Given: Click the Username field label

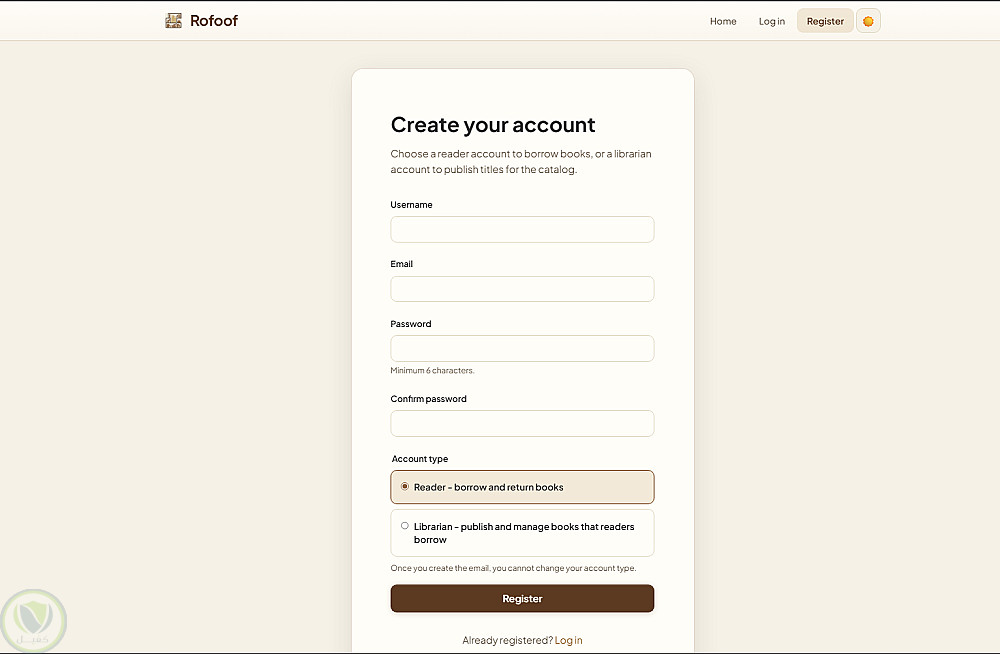Looking at the screenshot, I should 411,205.
